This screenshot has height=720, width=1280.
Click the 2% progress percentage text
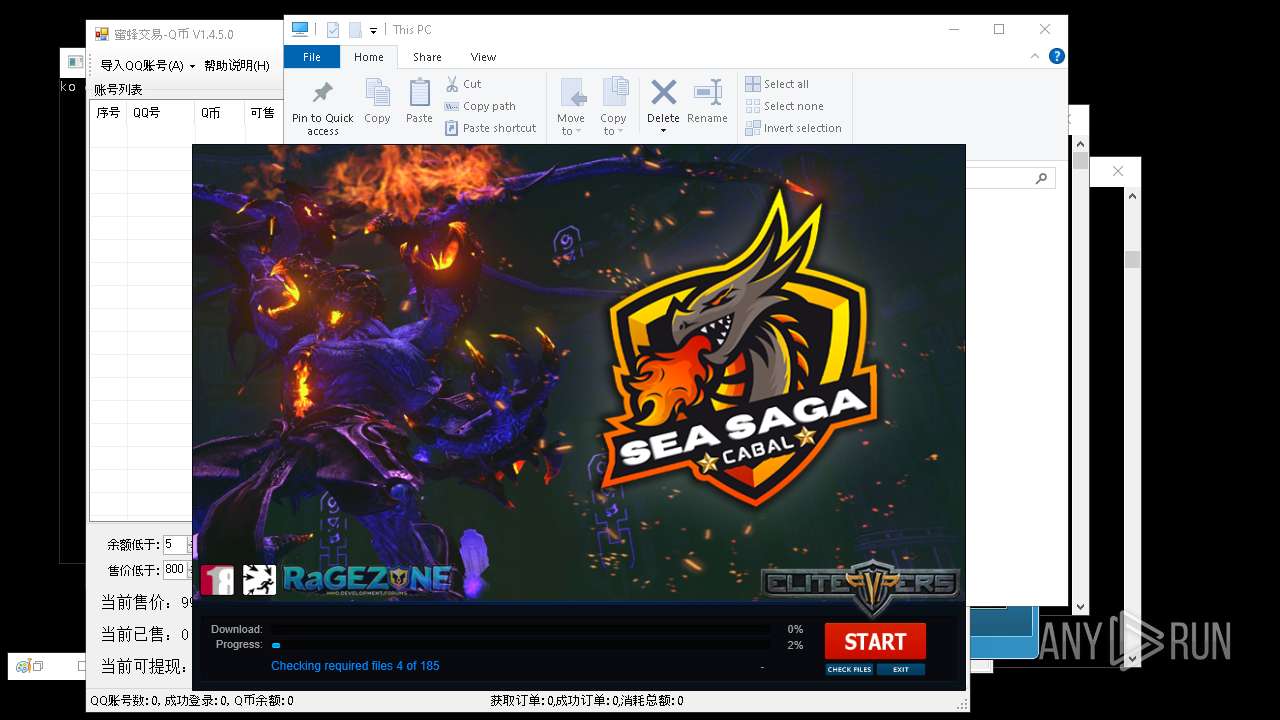coord(795,645)
